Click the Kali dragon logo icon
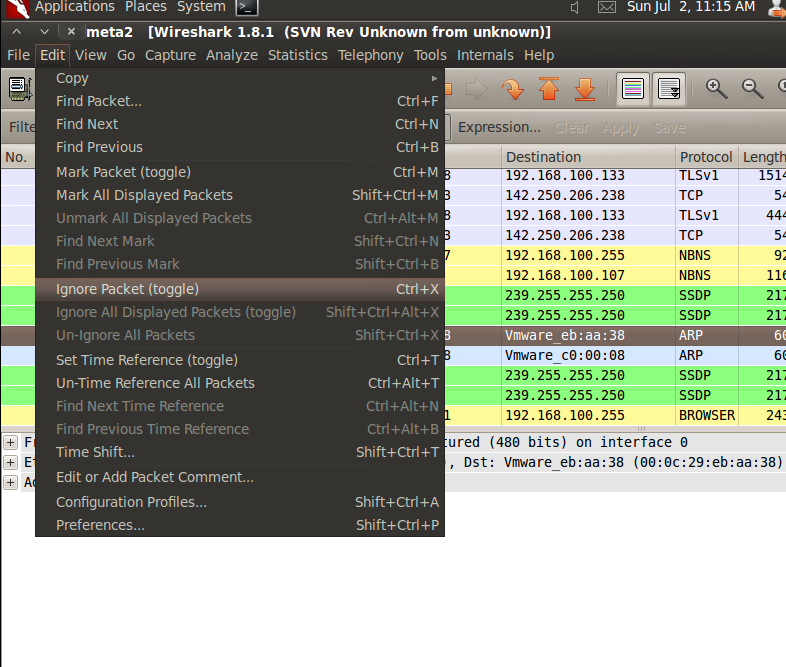Screen dimensions: 786x667 pyautogui.click(x=17, y=8)
